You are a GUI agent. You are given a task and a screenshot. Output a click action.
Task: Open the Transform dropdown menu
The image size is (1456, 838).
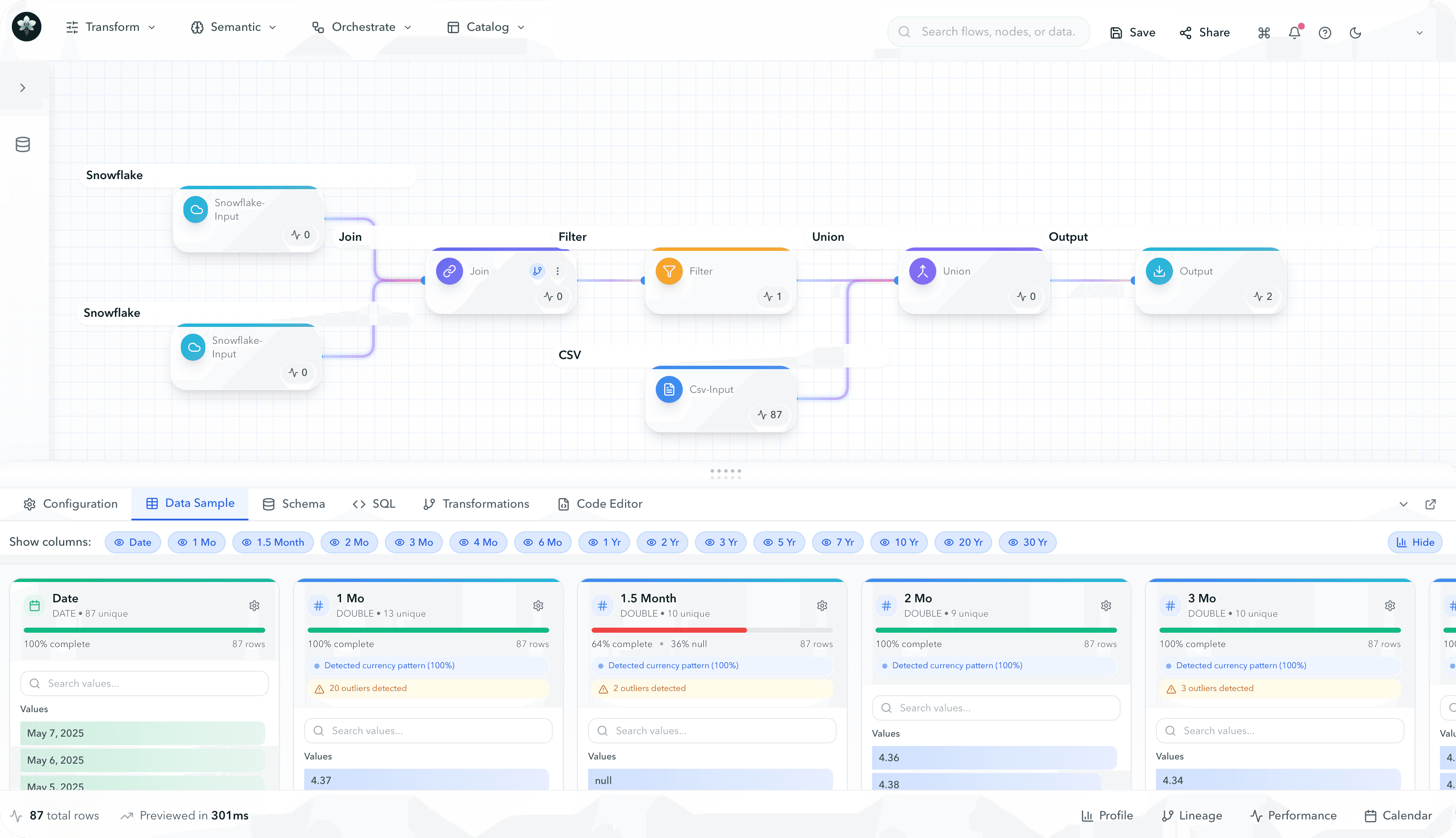point(111,27)
